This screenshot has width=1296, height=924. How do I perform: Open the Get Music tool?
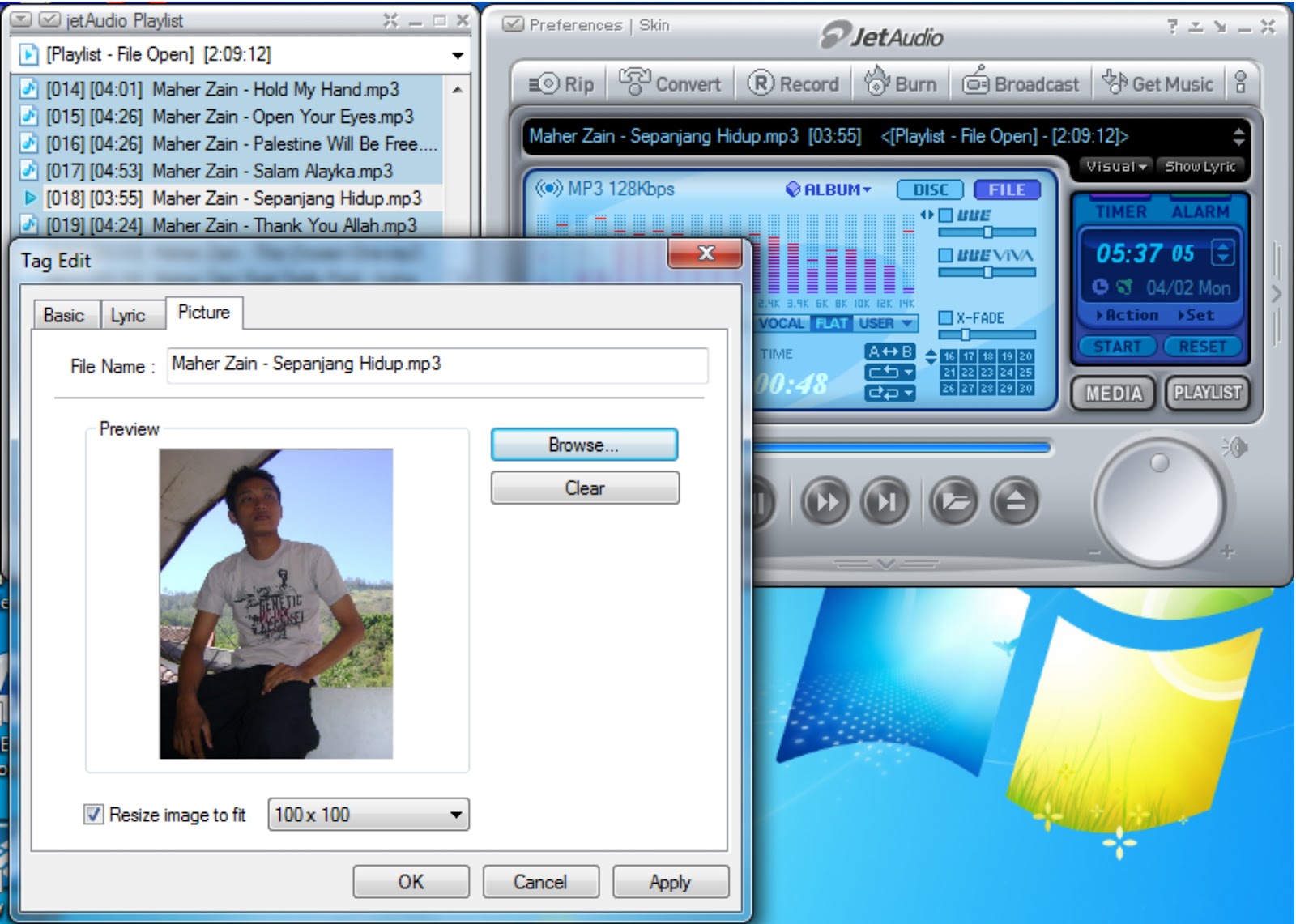[x=1157, y=83]
